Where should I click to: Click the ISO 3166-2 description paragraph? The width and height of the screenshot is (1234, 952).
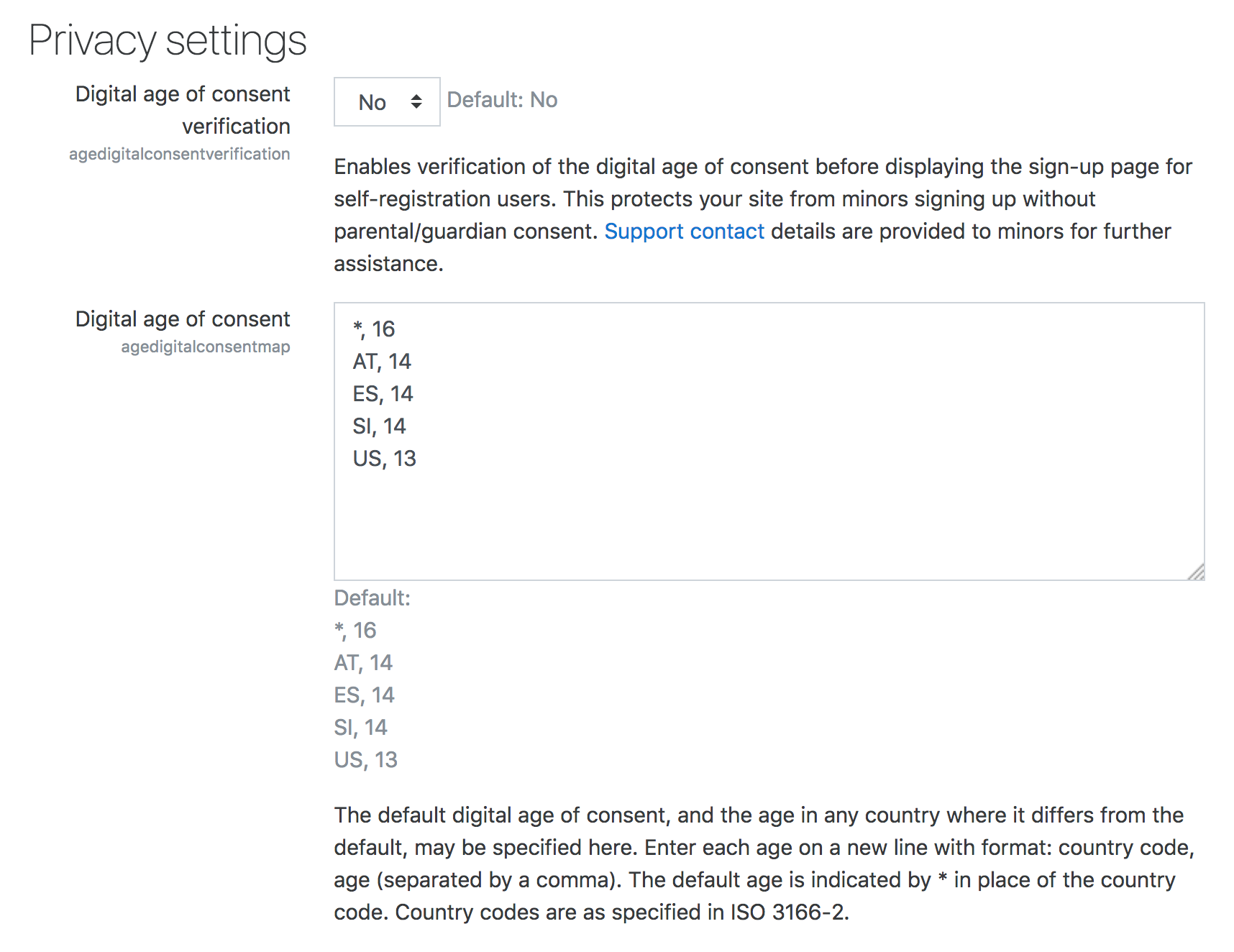tap(764, 864)
